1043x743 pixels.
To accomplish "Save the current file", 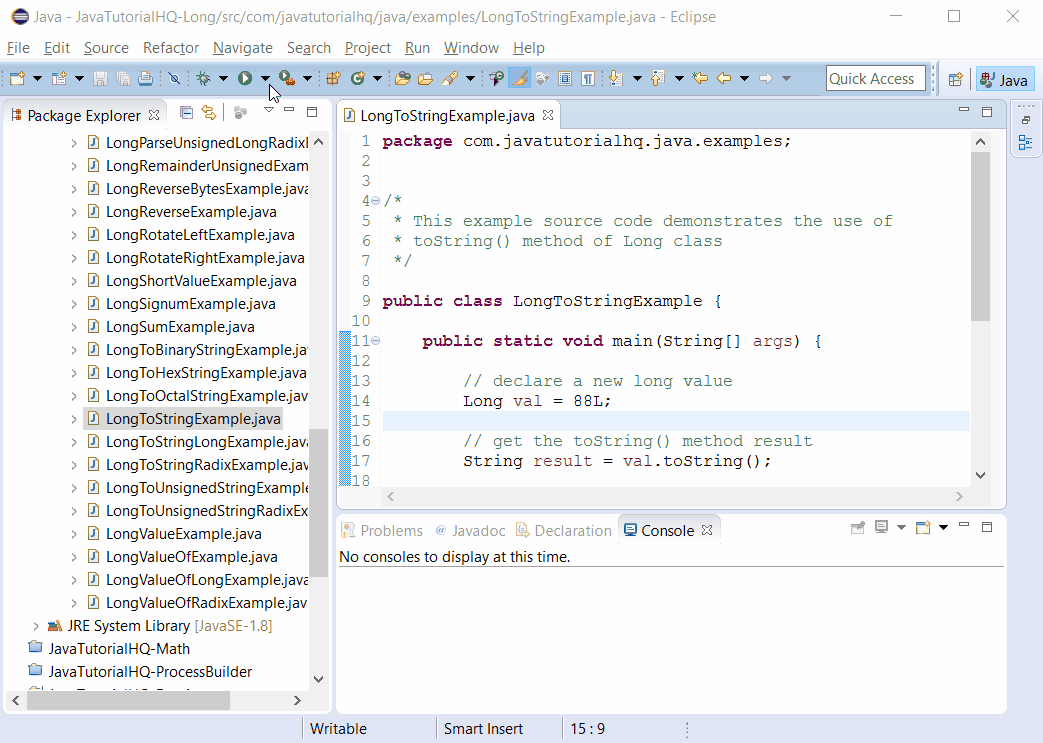I will coord(101,79).
